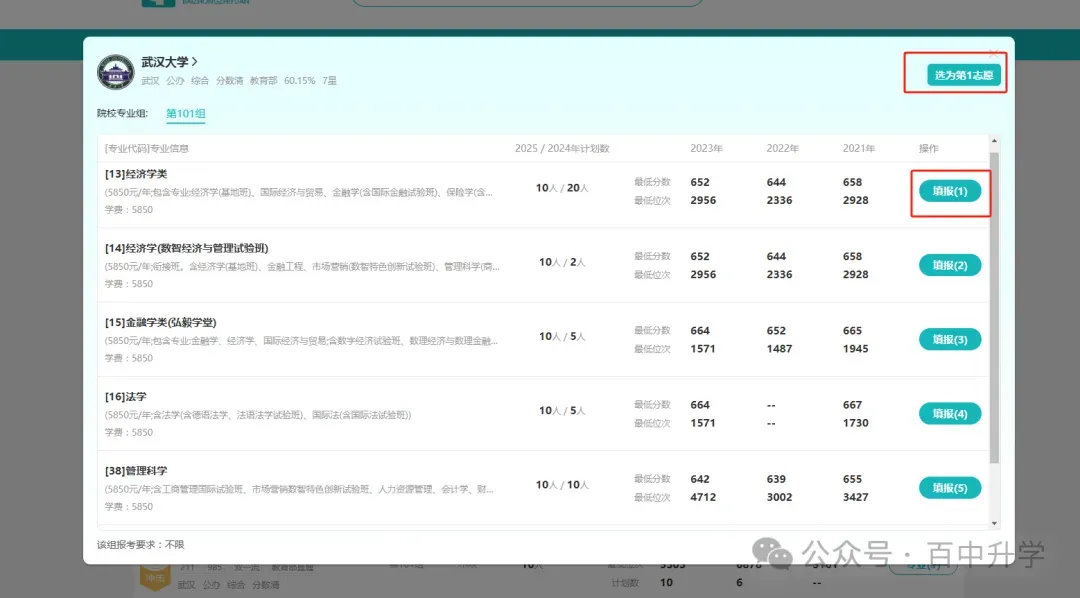The image size is (1080, 598).
Task: Click the 2021 score 667 for 法学
Action: [852, 404]
